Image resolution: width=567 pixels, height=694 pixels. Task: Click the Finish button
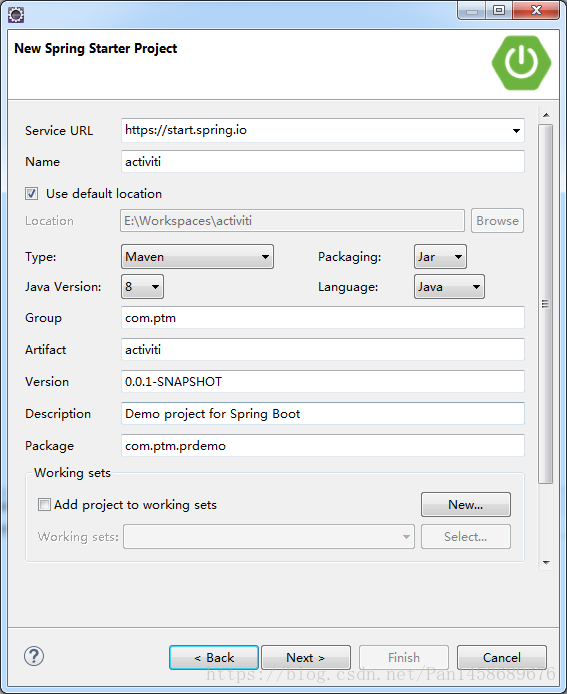coord(404,658)
